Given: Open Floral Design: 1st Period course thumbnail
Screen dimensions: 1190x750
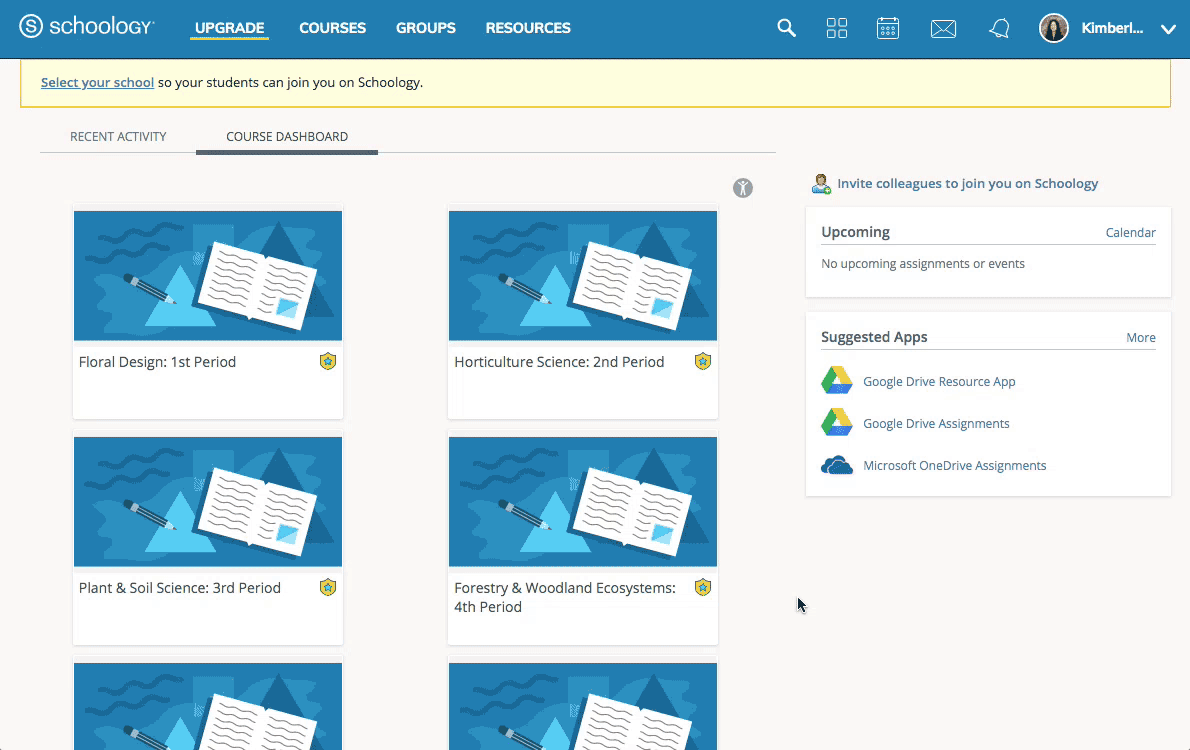Looking at the screenshot, I should 208,276.
